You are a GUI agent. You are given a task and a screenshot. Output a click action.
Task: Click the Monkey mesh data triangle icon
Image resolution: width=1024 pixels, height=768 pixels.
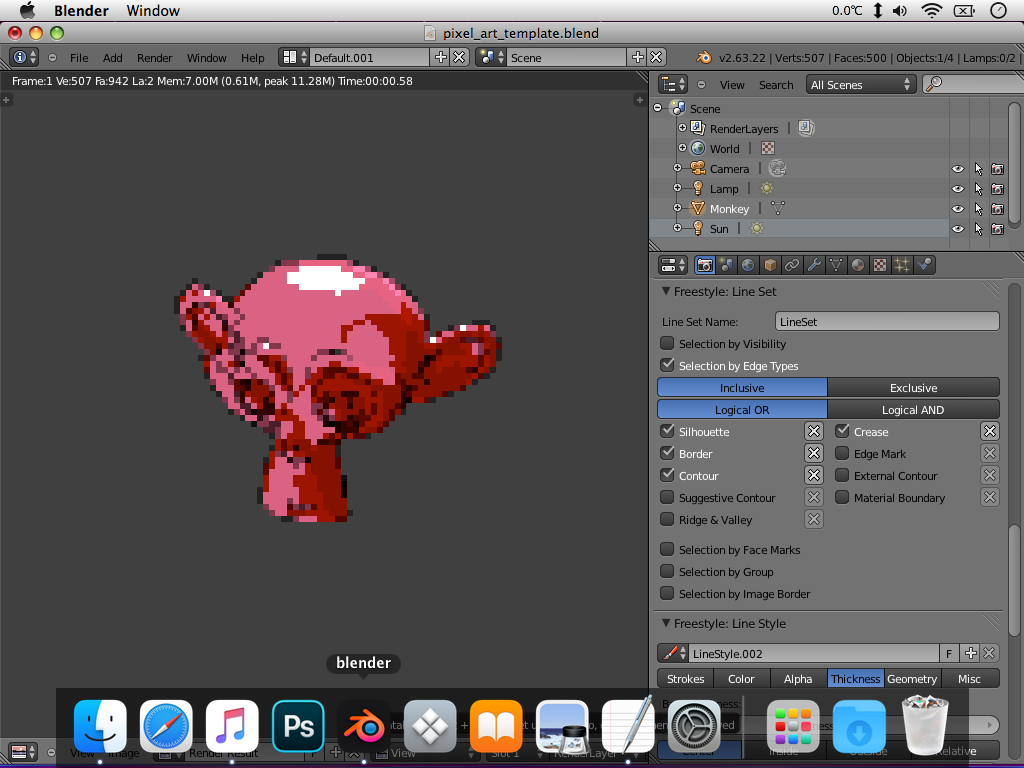point(778,208)
